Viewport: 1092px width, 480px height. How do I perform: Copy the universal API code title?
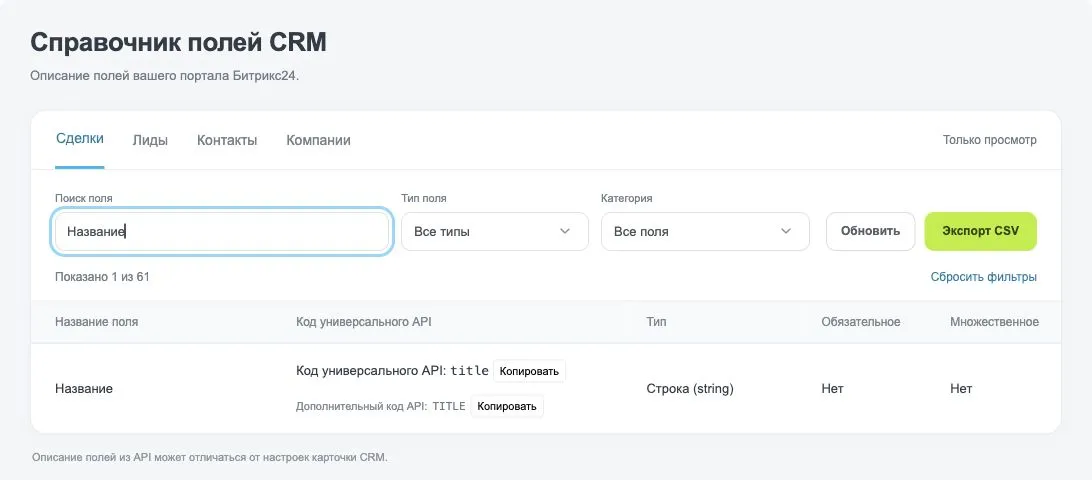click(x=529, y=371)
